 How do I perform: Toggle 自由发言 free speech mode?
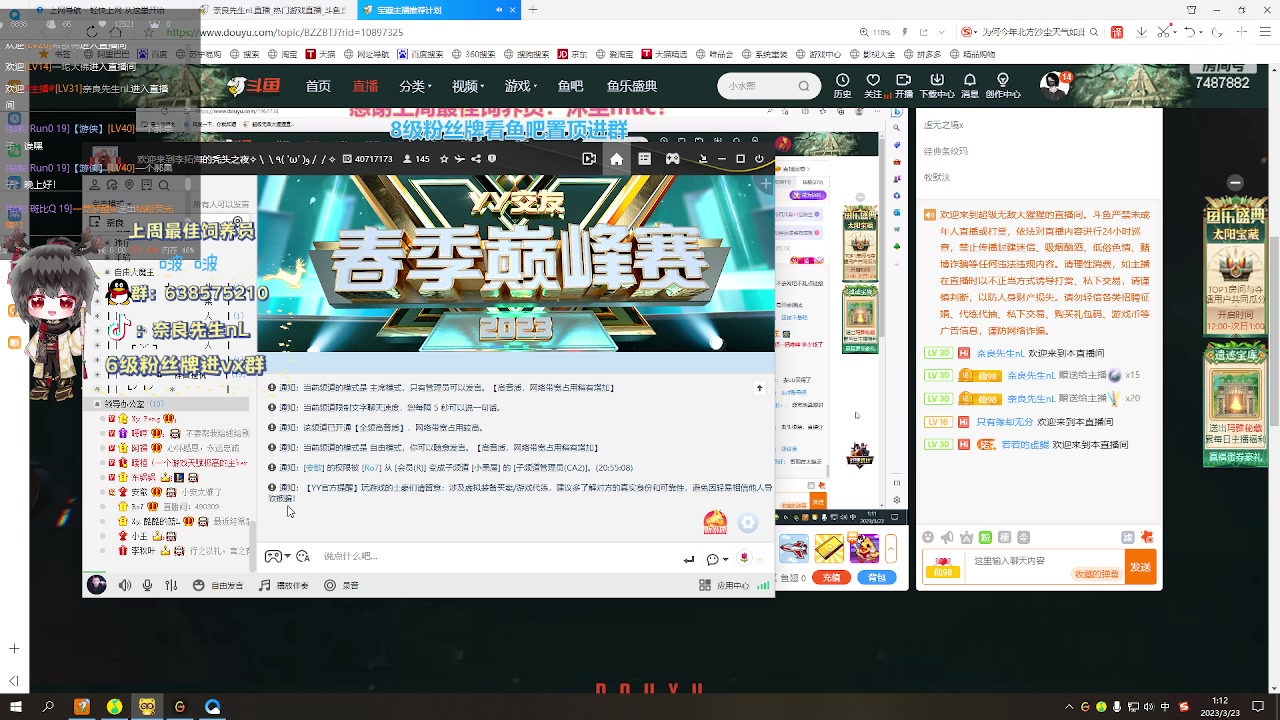pos(217,585)
